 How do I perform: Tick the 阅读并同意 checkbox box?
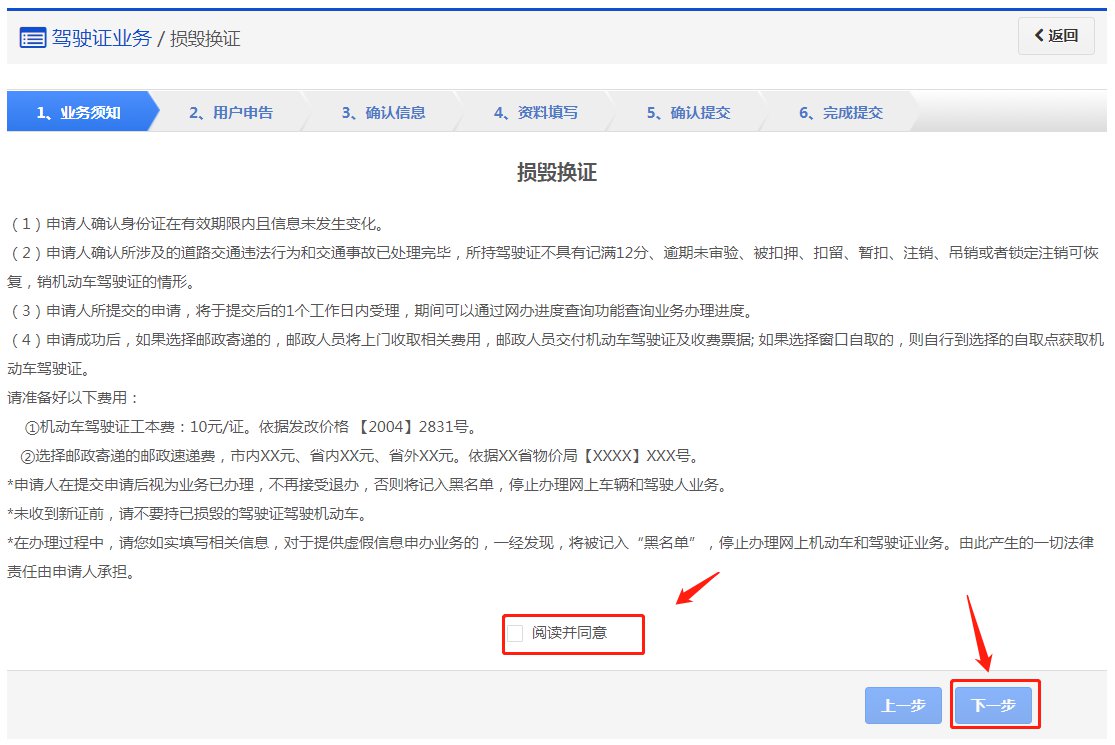[515, 633]
